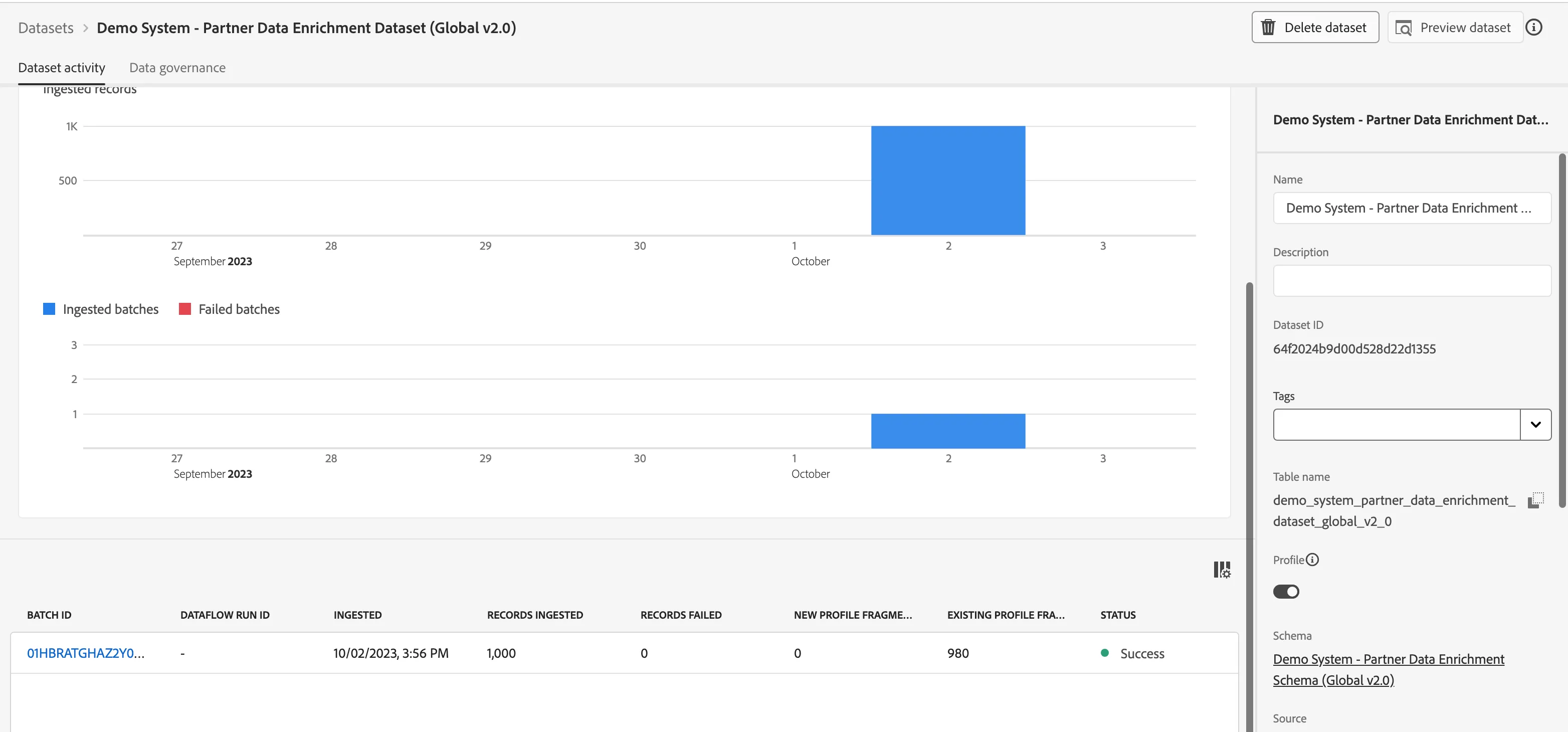Click the Ingested batches legend label
This screenshot has height=732, width=1568.
click(110, 309)
